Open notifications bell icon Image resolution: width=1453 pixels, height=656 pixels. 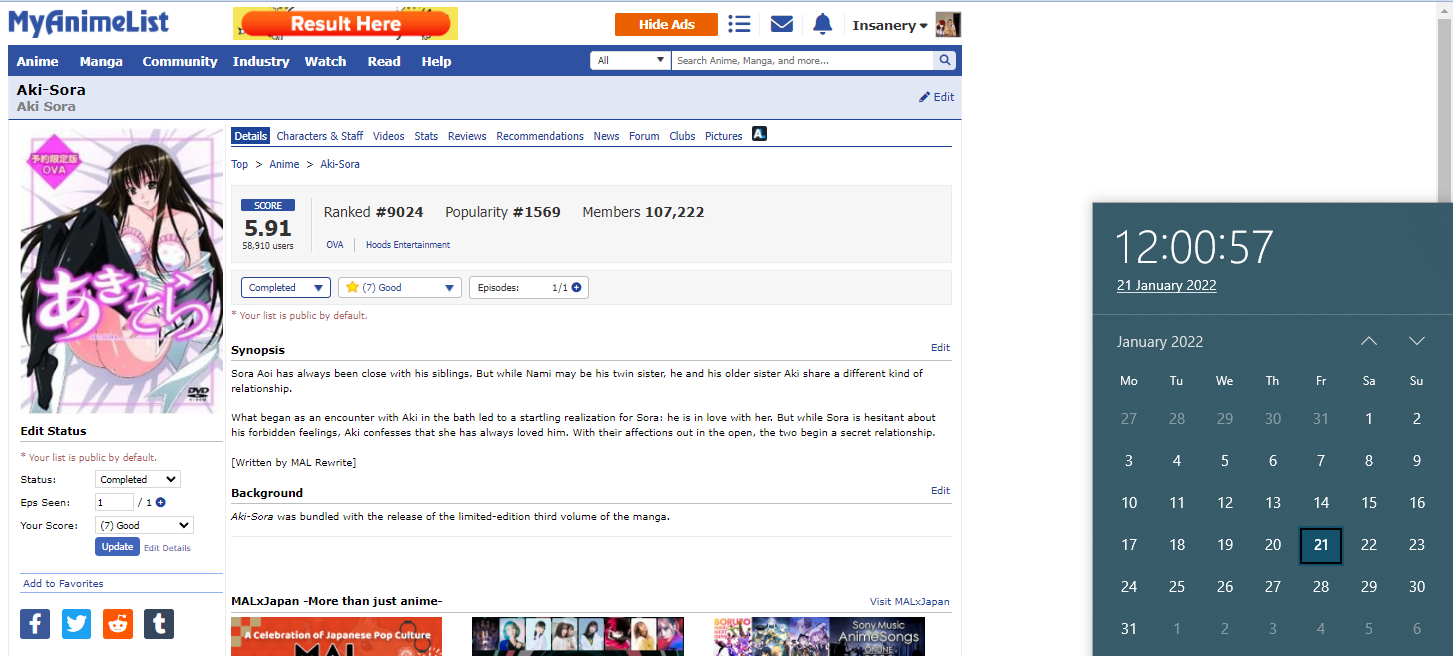pyautogui.click(x=822, y=25)
